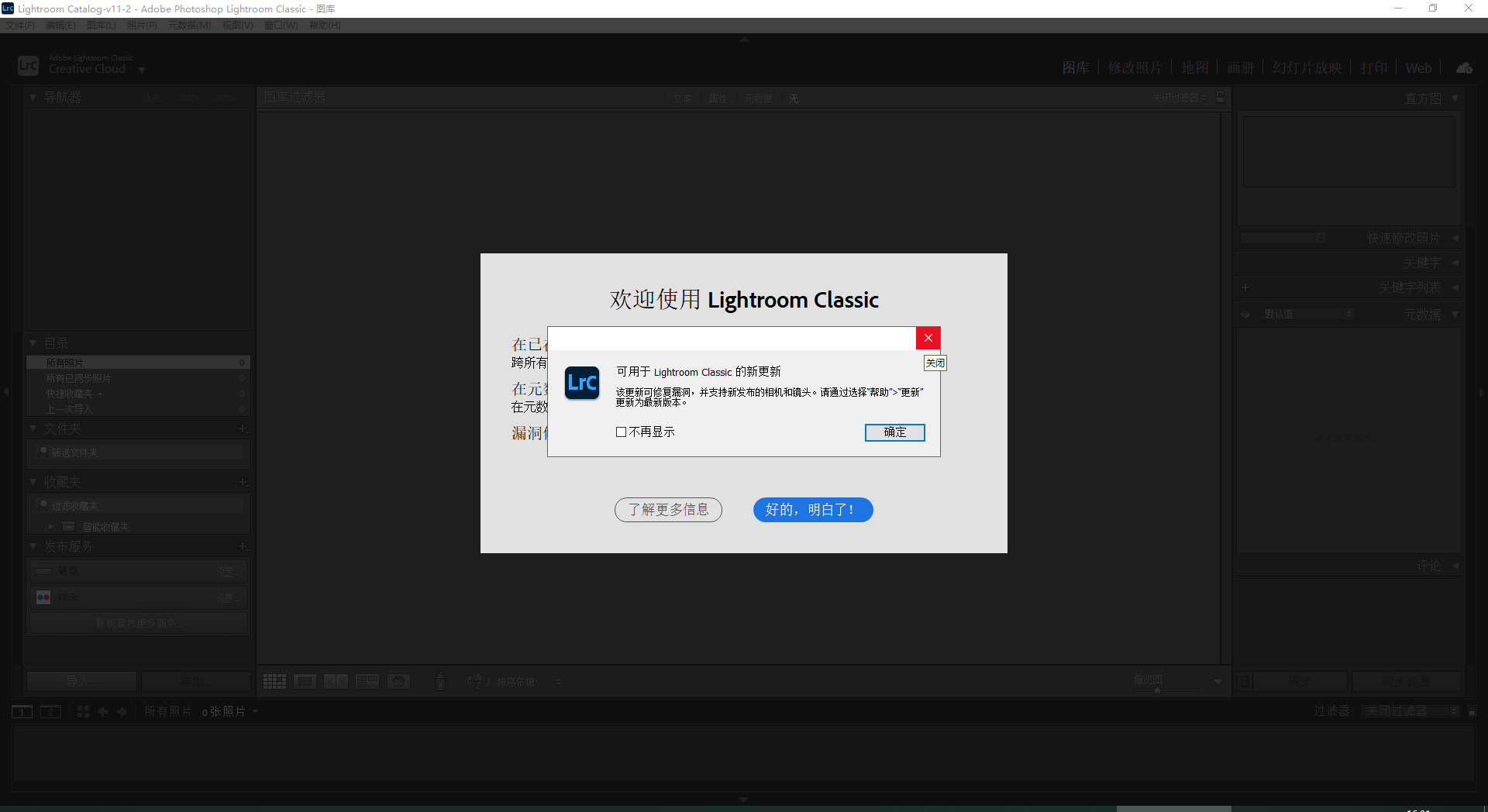
Task: Expand the 智能收藏夹 collection set
Action: pos(51,527)
